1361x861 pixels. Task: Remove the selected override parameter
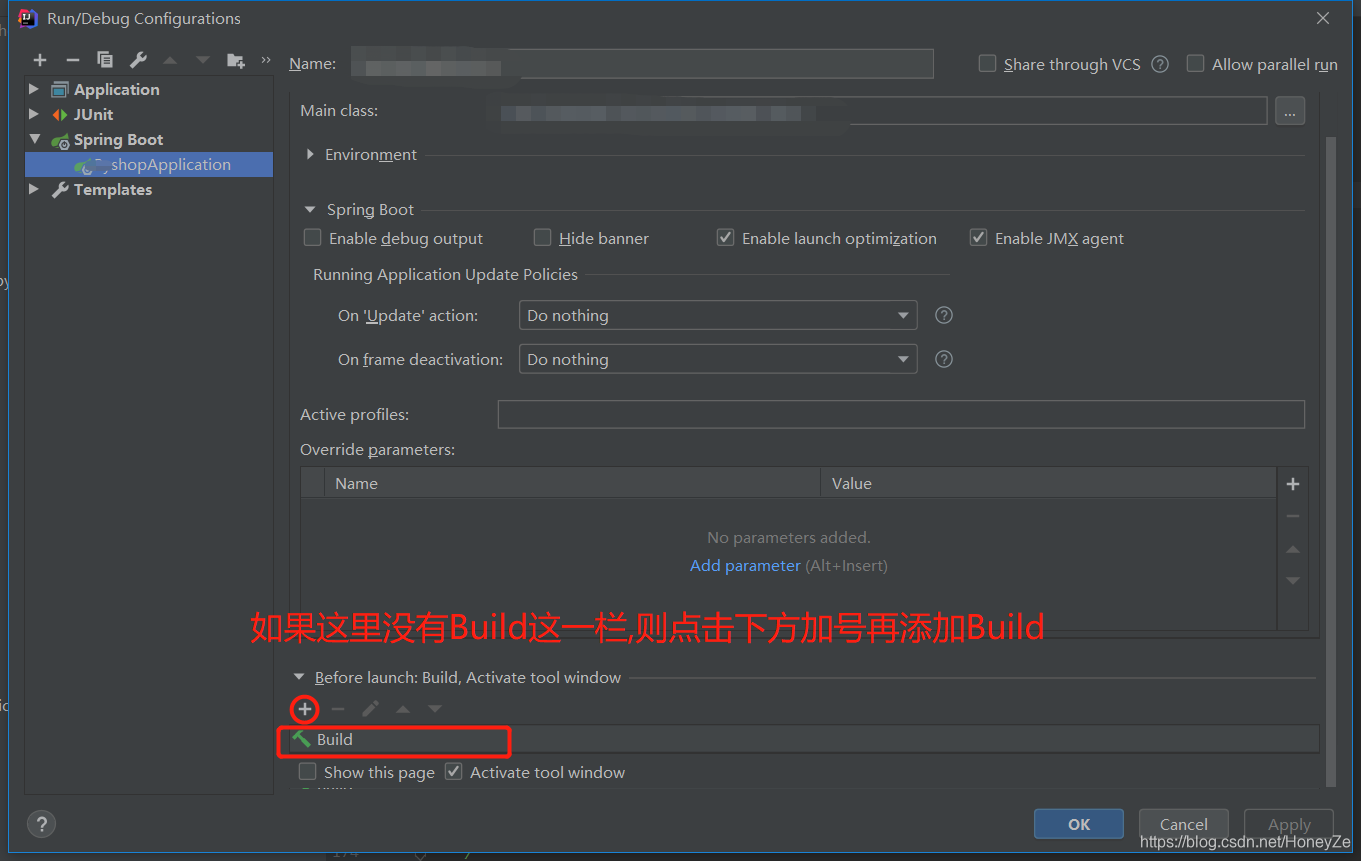click(x=1293, y=516)
